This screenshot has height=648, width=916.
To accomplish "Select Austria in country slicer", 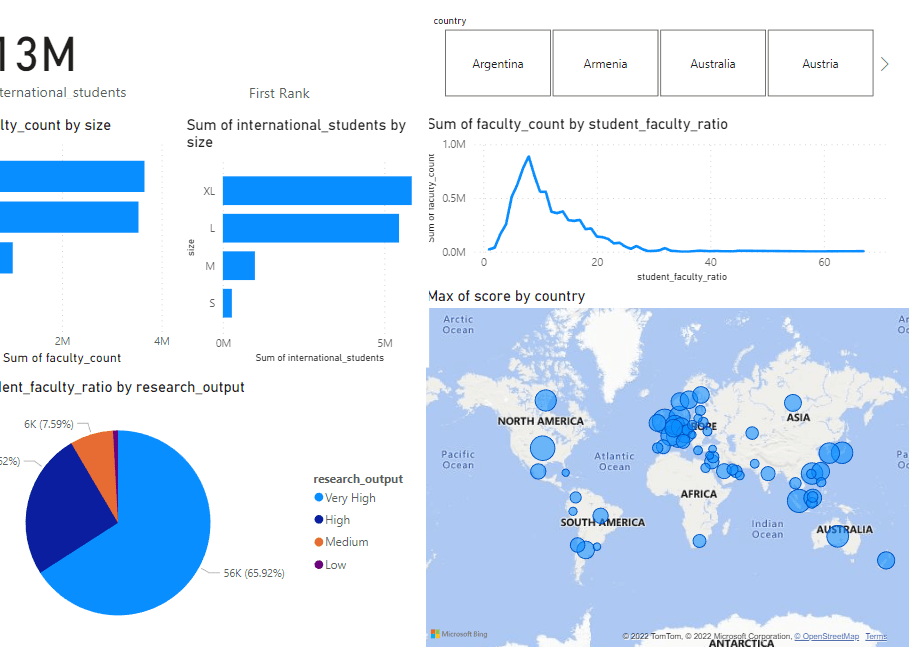I will pyautogui.click(x=820, y=63).
